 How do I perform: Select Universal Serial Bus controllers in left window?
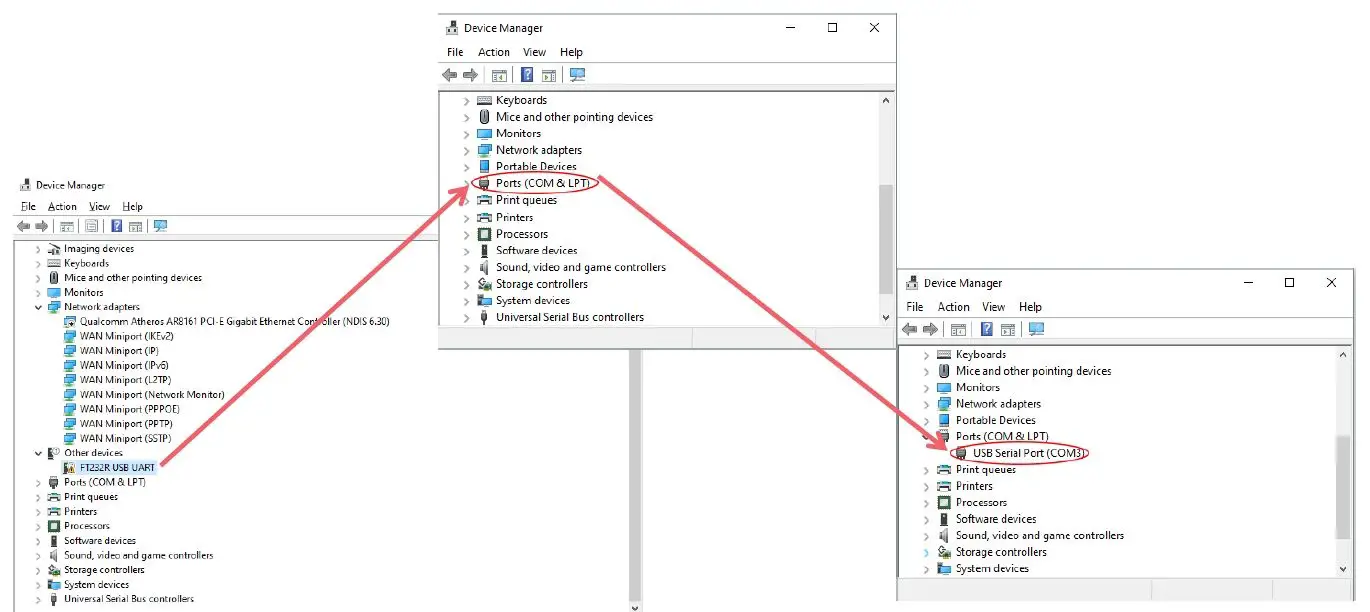tap(129, 599)
